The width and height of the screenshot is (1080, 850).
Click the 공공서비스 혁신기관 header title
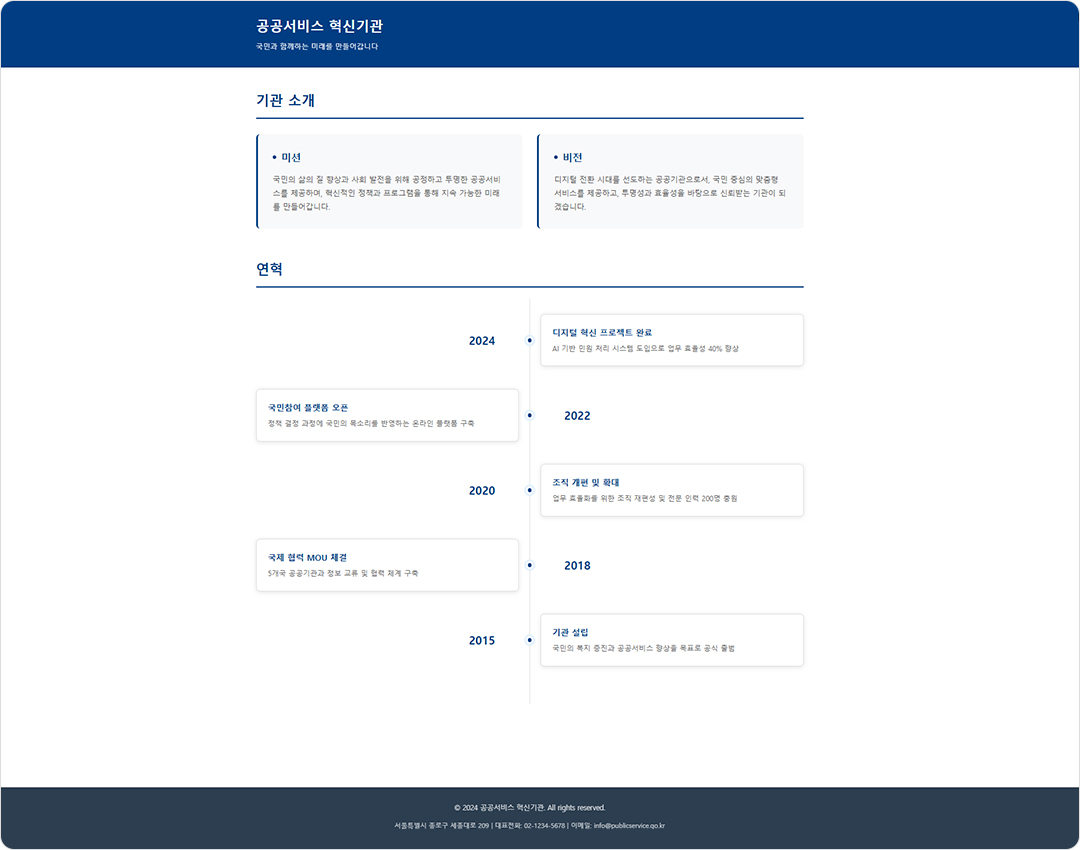coord(319,26)
